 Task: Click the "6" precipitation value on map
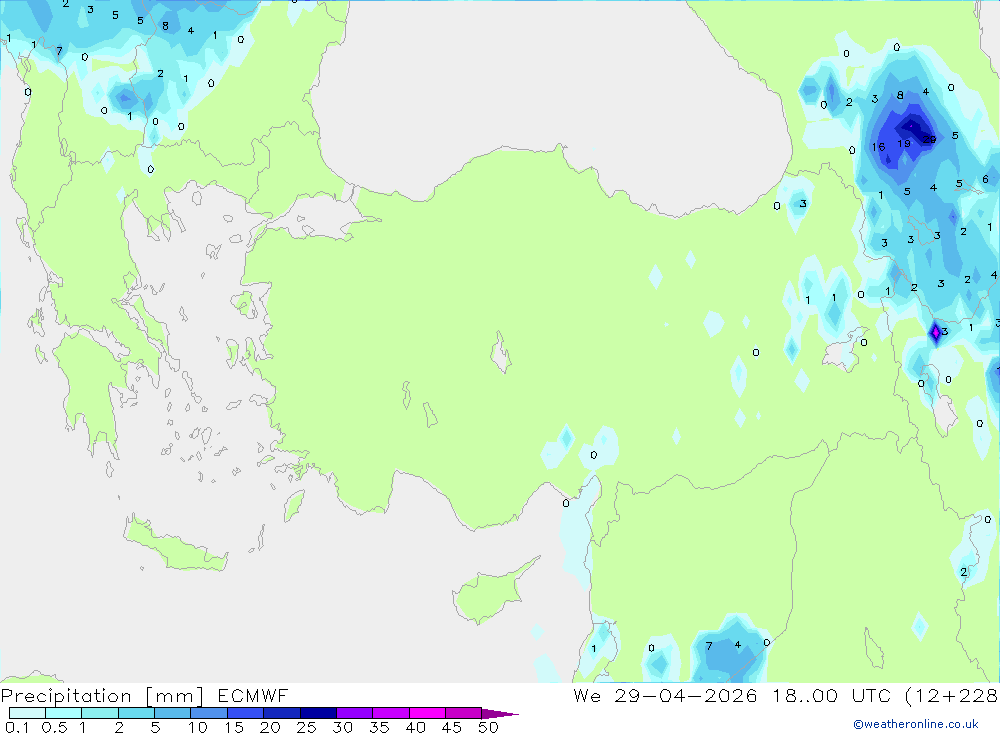pyautogui.click(x=985, y=179)
